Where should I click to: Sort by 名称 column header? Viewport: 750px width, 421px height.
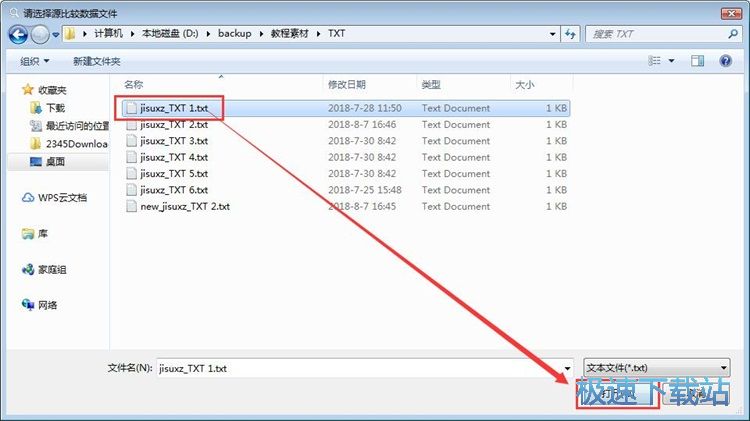coord(133,85)
